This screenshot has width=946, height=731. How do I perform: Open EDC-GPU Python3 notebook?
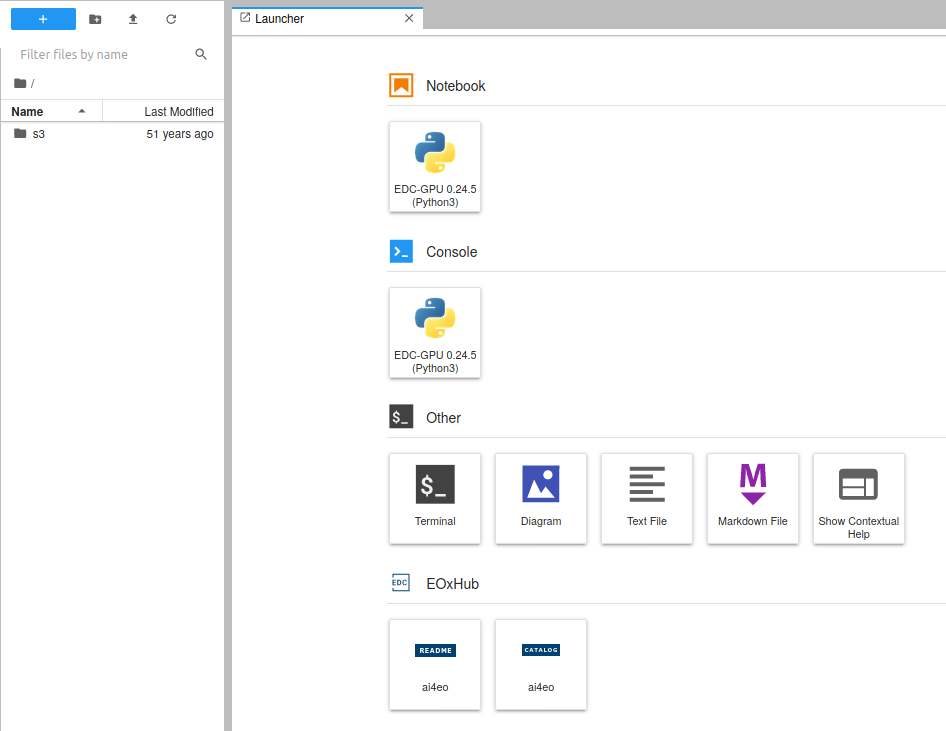435,167
